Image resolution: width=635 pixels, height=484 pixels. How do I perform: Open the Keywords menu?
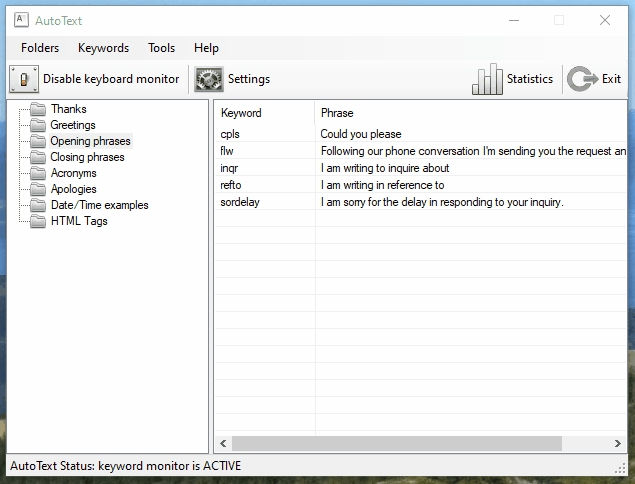click(103, 48)
